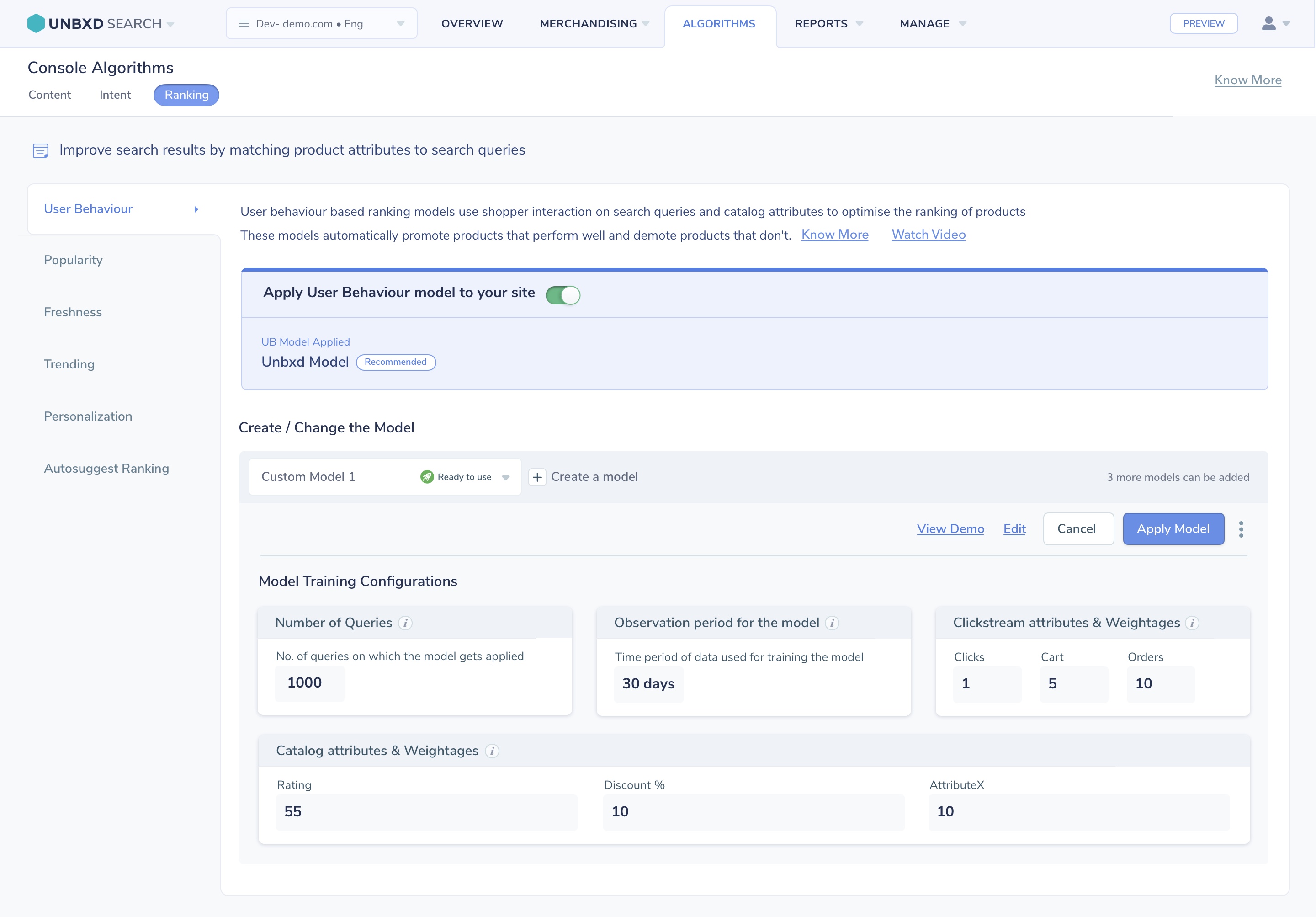Open the Popularity section in sidebar
The width and height of the screenshot is (1316, 917).
point(74,260)
